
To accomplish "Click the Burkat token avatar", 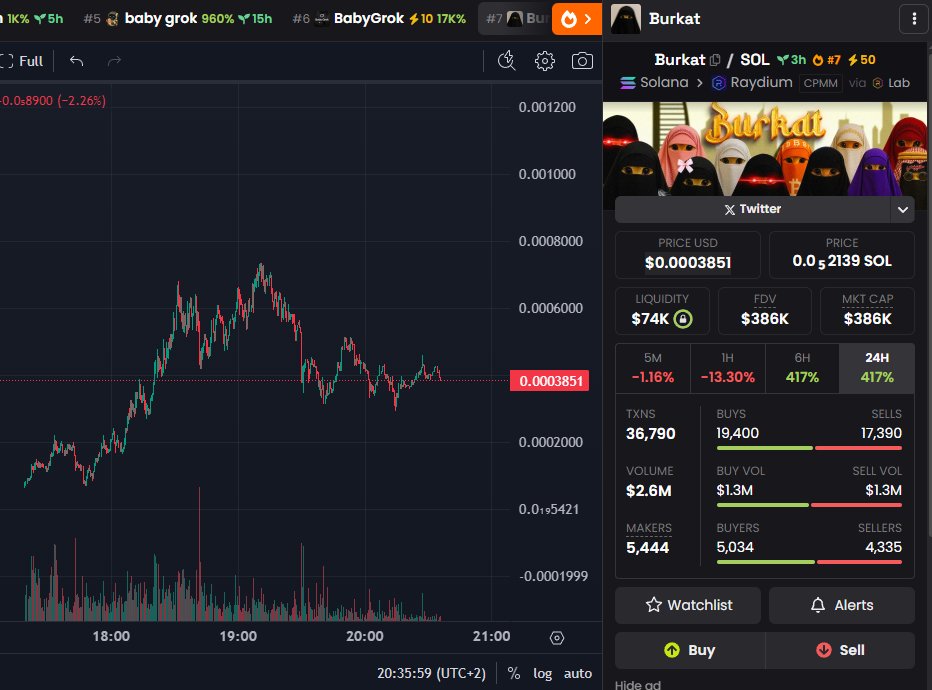I will pyautogui.click(x=626, y=18).
